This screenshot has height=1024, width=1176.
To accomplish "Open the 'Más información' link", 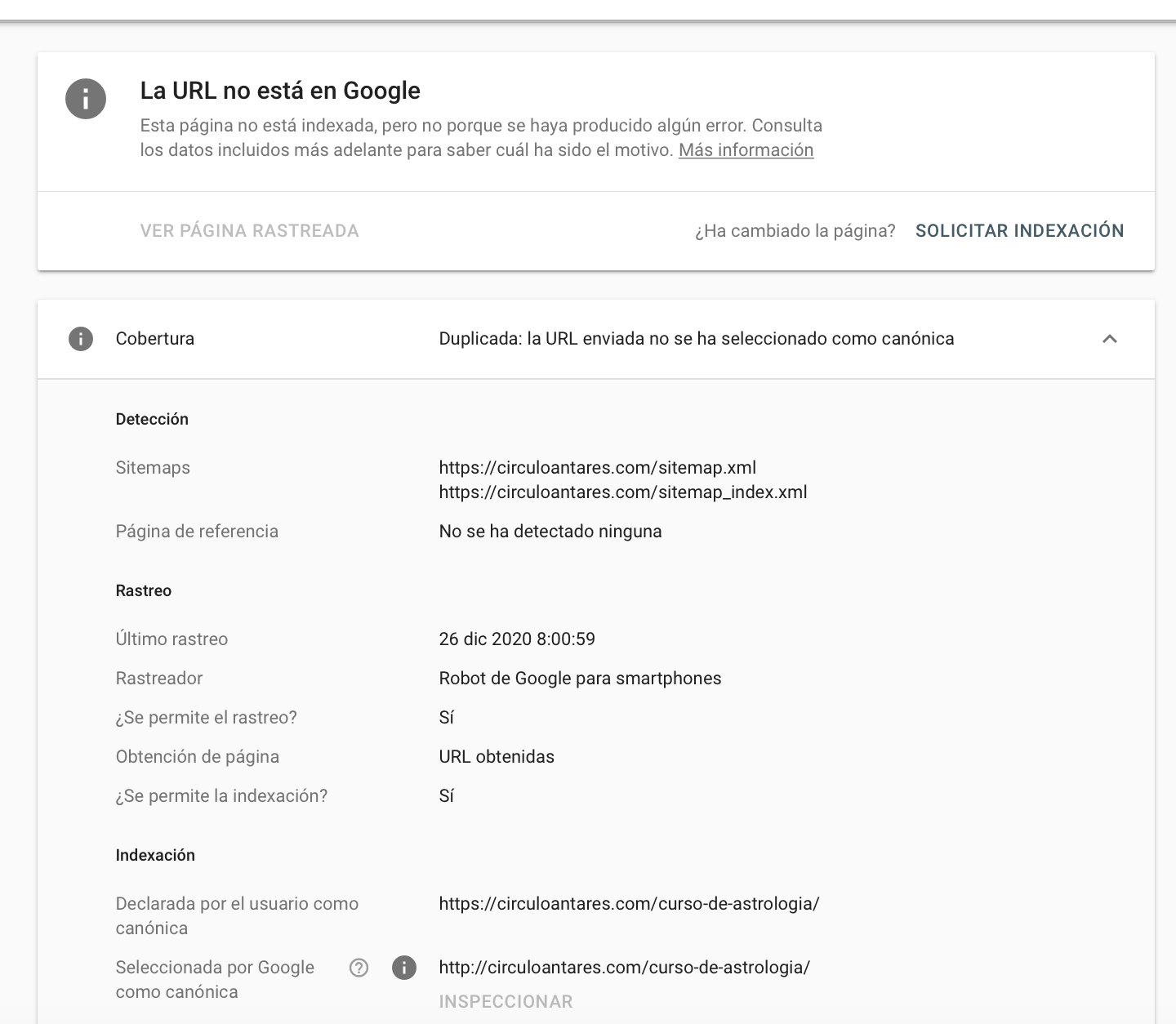I will 746,150.
